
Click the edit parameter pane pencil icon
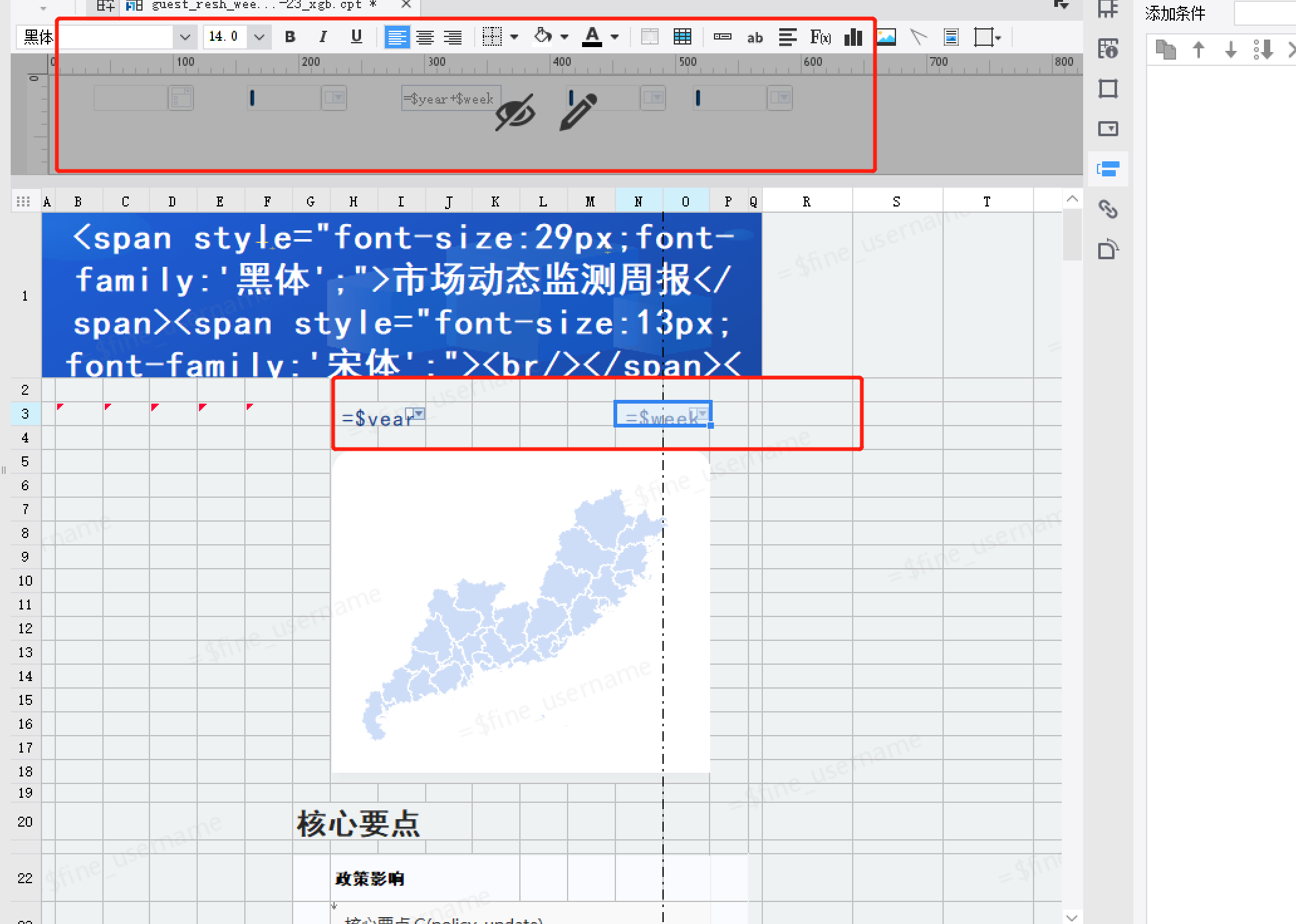[x=578, y=111]
